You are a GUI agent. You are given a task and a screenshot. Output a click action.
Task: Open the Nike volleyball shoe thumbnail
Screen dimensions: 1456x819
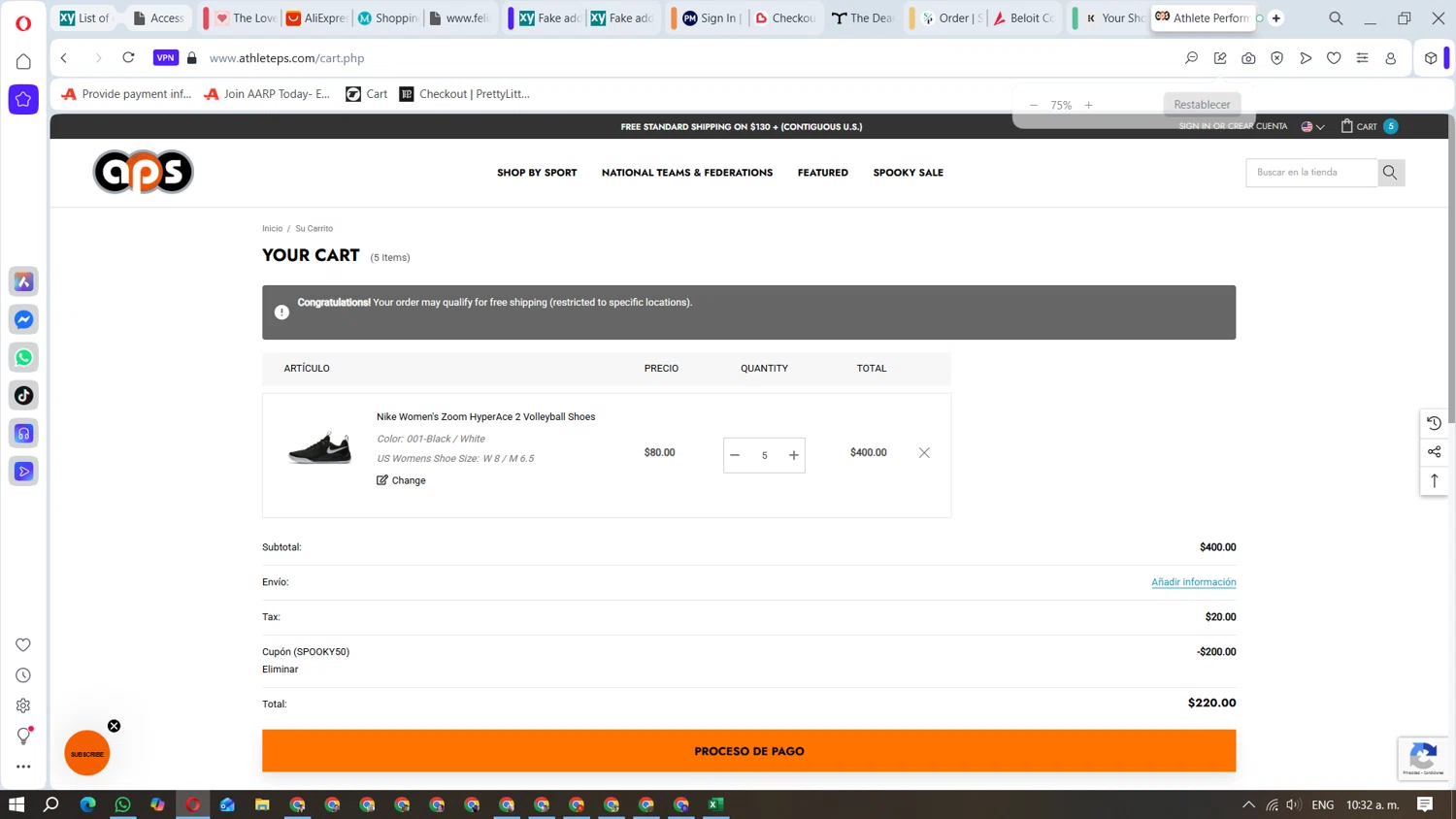pyautogui.click(x=319, y=448)
